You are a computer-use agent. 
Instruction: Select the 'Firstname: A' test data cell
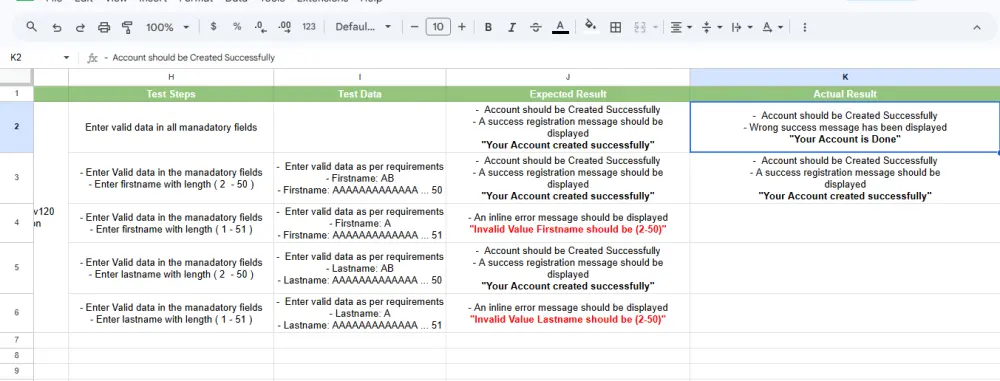tap(360, 223)
